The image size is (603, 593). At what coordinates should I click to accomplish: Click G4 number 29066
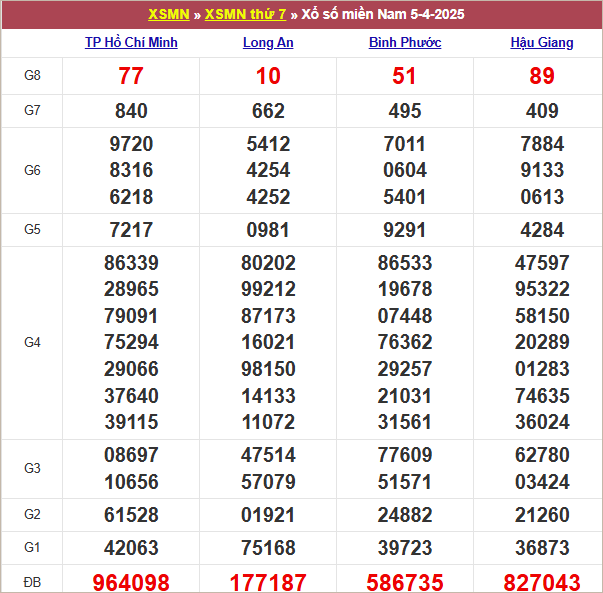131,370
